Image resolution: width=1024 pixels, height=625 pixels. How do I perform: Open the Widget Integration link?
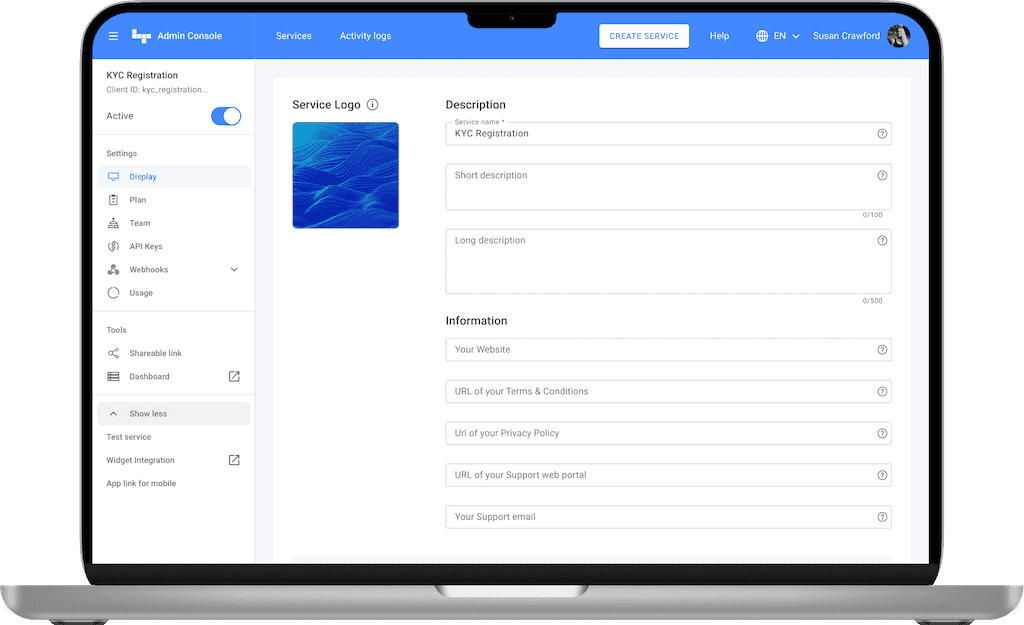(140, 460)
